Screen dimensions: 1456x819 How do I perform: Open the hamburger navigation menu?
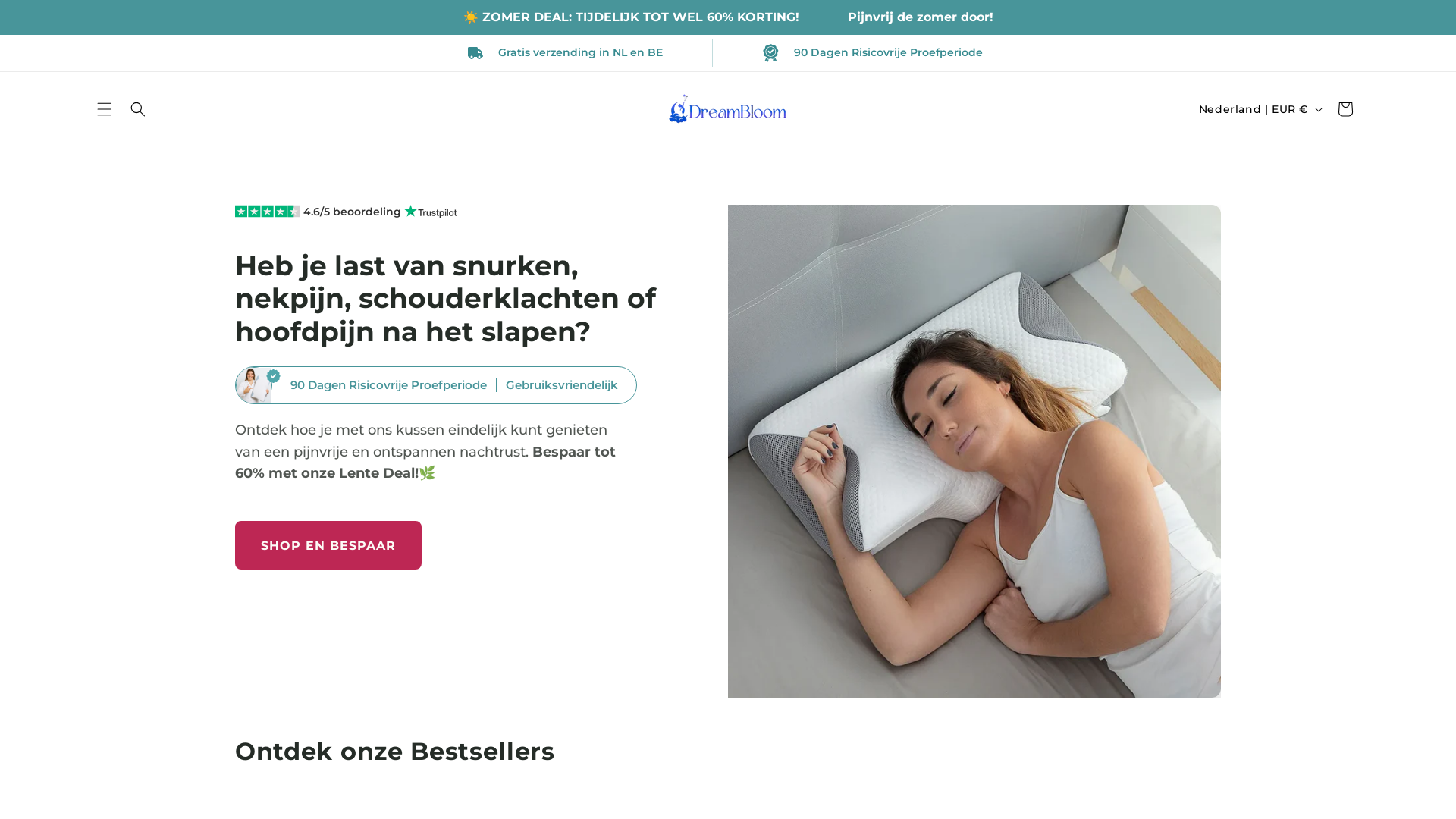105,109
